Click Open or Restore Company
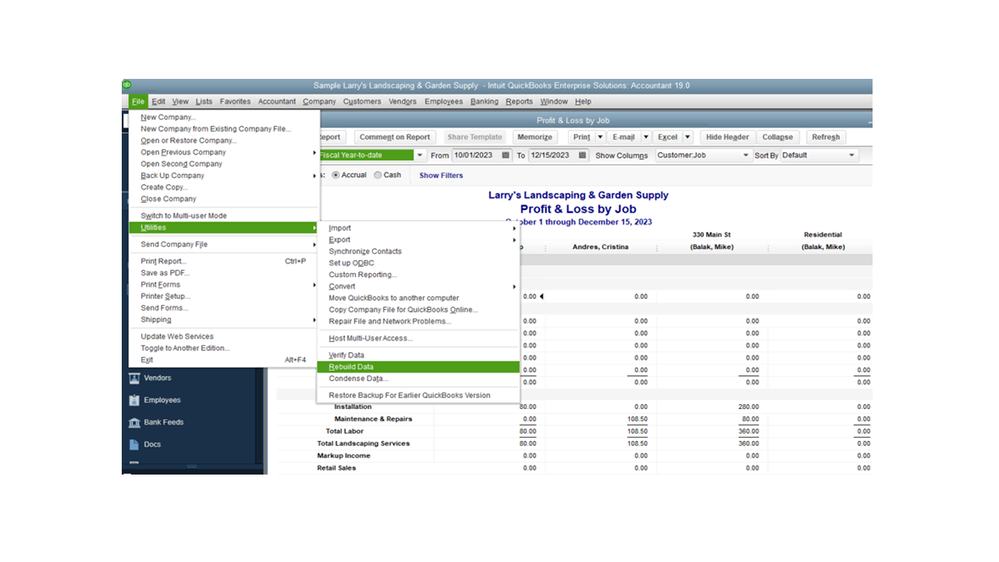This screenshot has height=562, width=999. tap(224, 140)
